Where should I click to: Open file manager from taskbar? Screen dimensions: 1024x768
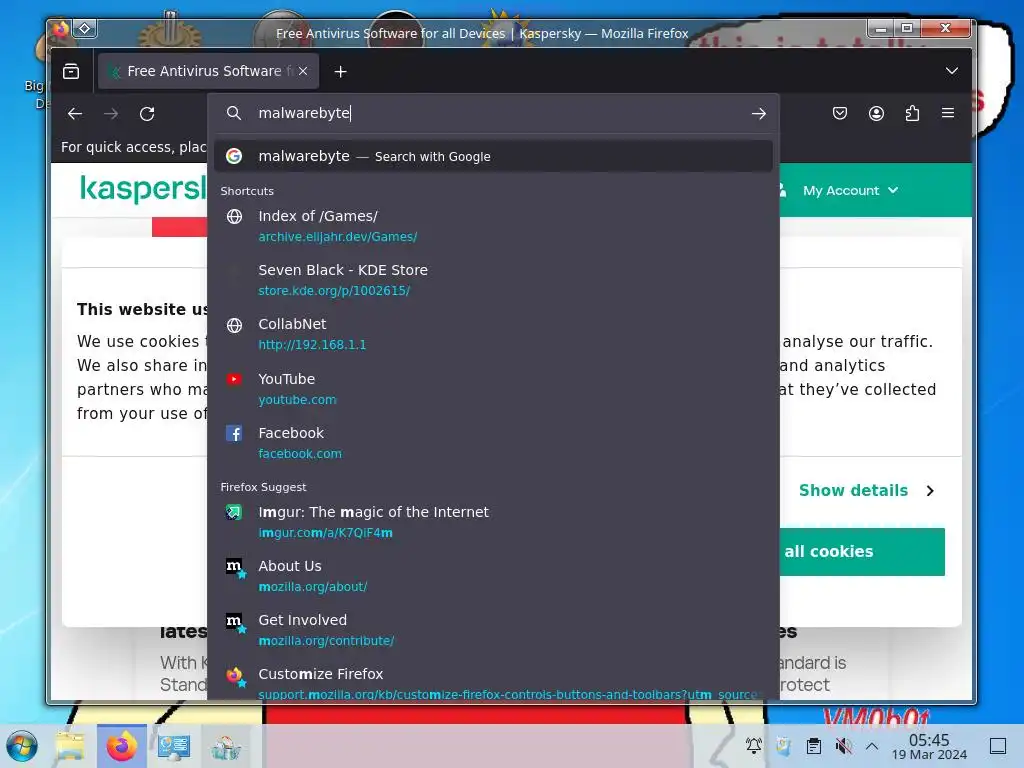tap(70, 746)
